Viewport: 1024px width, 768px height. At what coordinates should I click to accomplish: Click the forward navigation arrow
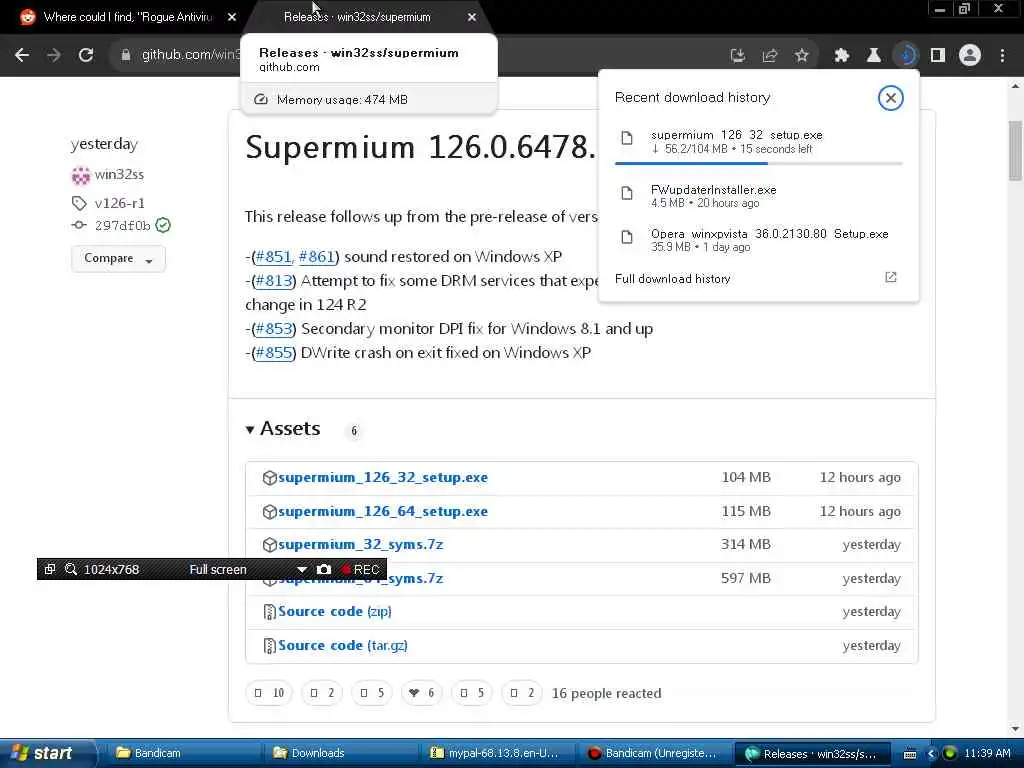point(54,56)
